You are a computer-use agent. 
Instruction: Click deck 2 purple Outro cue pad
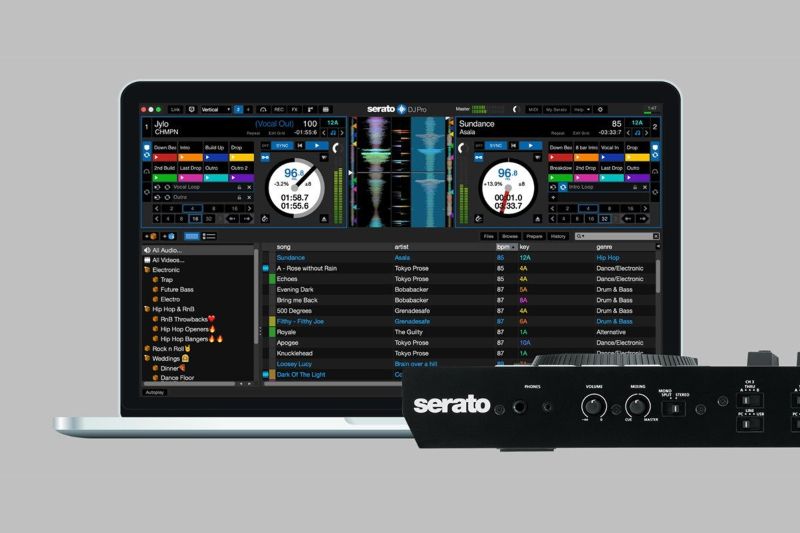(x=638, y=178)
